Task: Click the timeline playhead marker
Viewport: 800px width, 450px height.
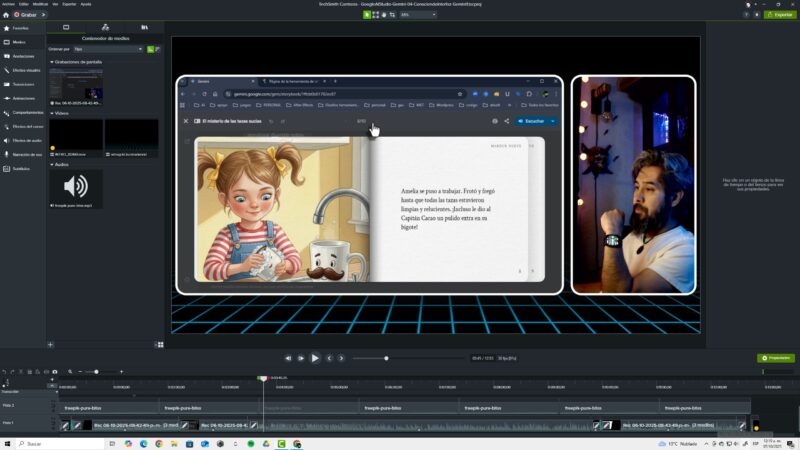Action: pos(263,378)
